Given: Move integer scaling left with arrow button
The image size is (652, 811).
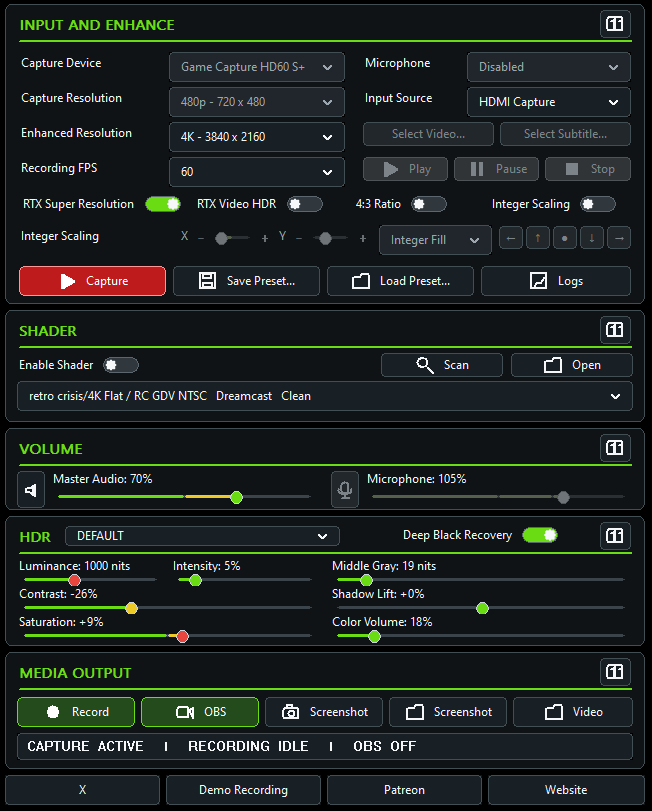Looking at the screenshot, I should point(511,238).
